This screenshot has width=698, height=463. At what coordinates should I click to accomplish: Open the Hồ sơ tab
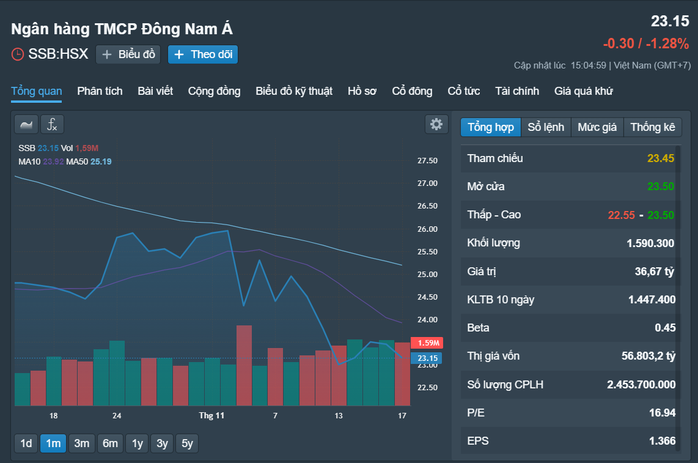[362, 91]
